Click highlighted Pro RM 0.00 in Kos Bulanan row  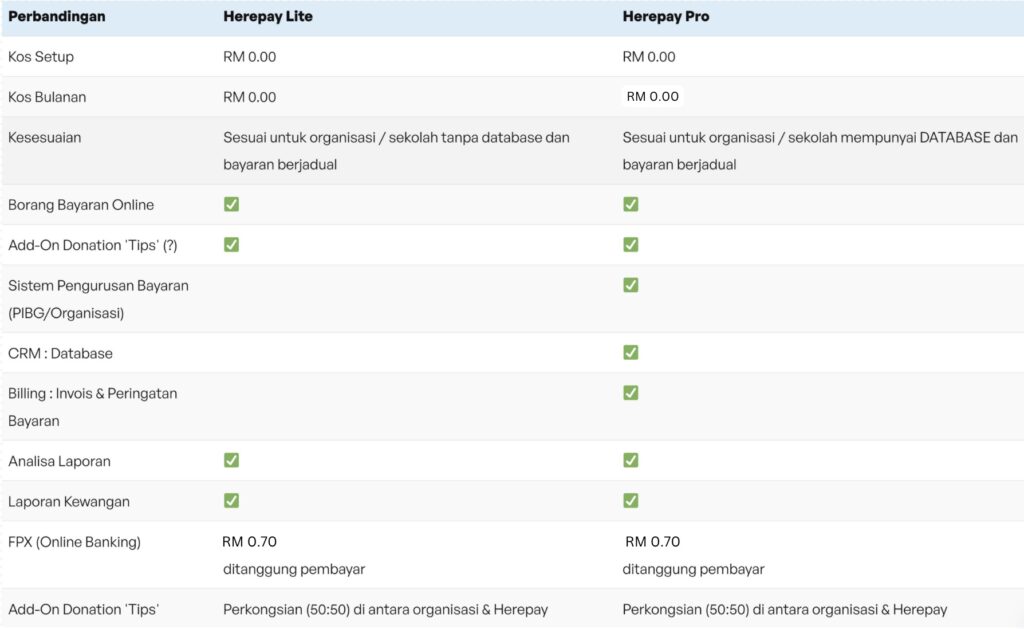pos(652,97)
